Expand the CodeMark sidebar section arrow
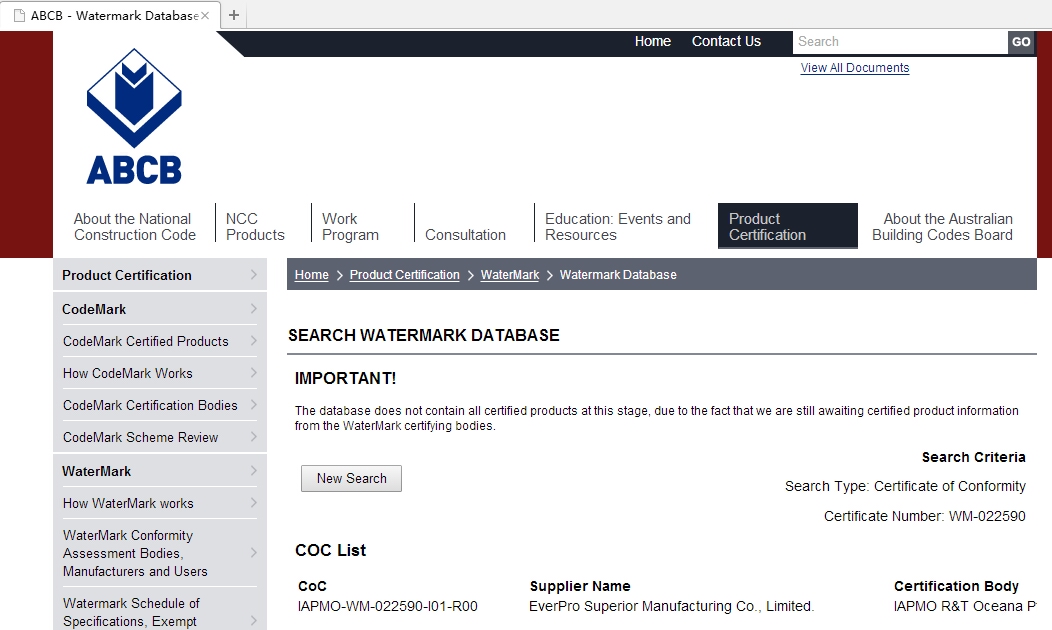1052x630 pixels. coord(254,309)
